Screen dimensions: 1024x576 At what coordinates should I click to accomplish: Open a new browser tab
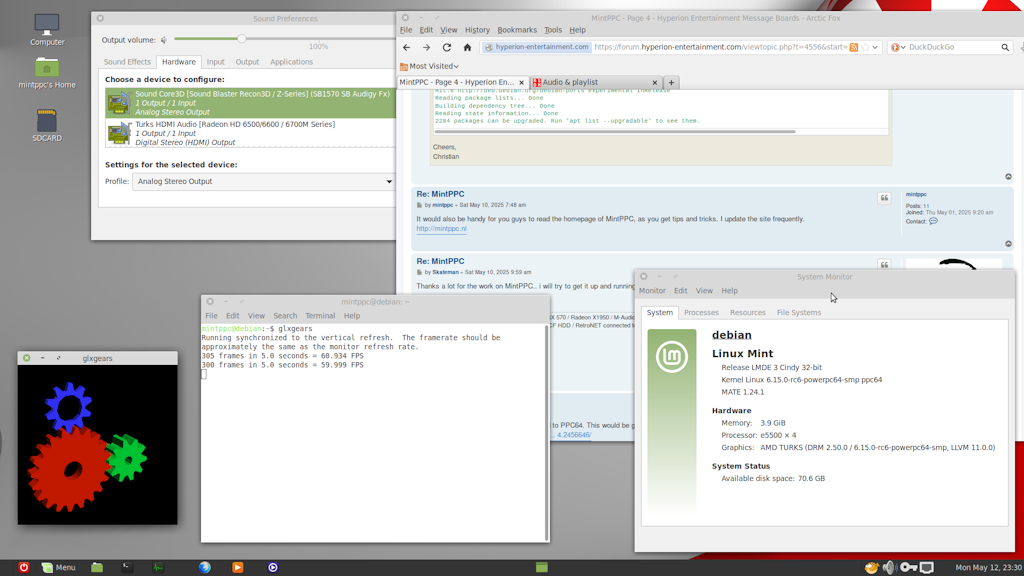(671, 82)
